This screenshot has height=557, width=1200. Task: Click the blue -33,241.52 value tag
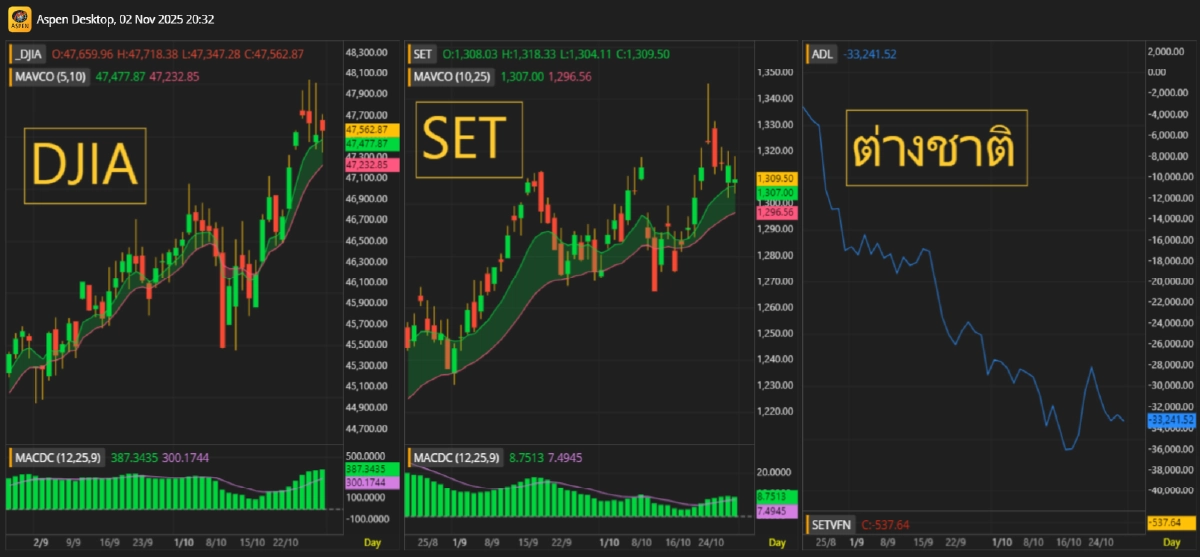click(x=1171, y=419)
